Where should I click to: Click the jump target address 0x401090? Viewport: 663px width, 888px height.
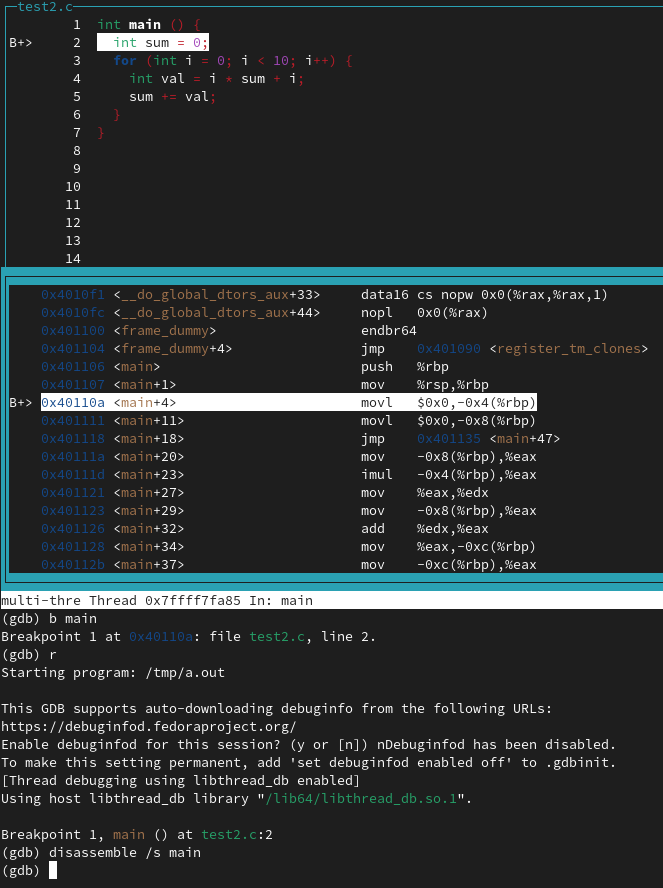[449, 349]
